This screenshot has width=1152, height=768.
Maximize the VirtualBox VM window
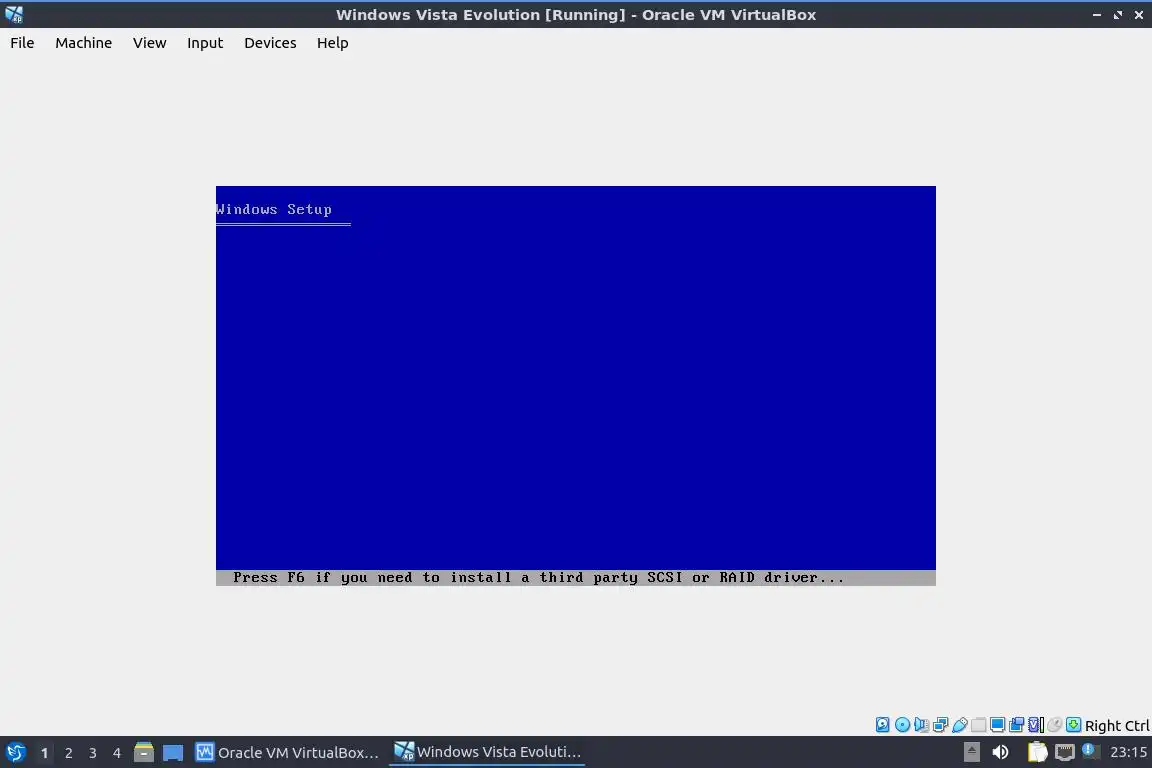1117,15
